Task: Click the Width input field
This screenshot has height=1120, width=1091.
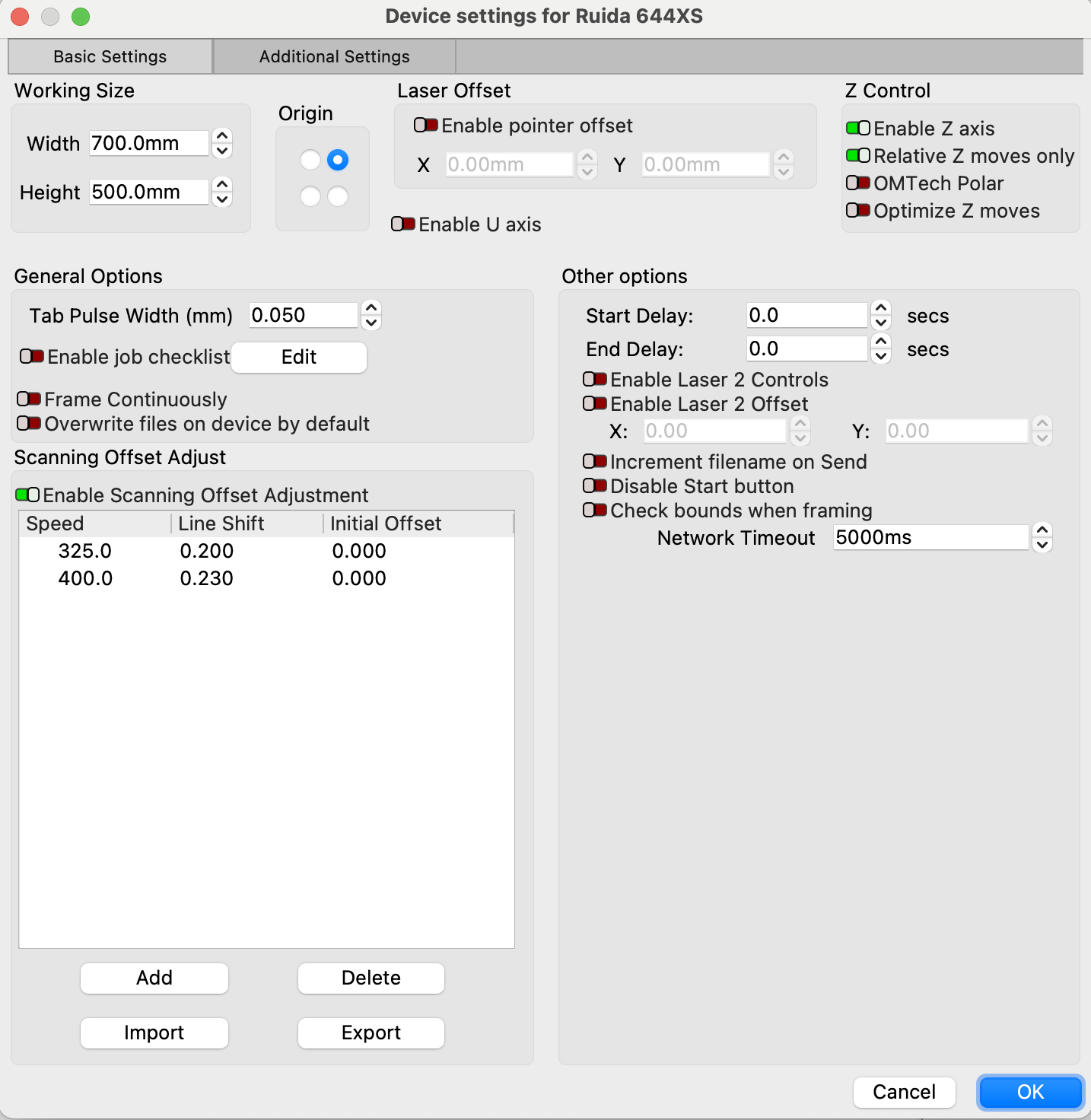Action: (149, 143)
